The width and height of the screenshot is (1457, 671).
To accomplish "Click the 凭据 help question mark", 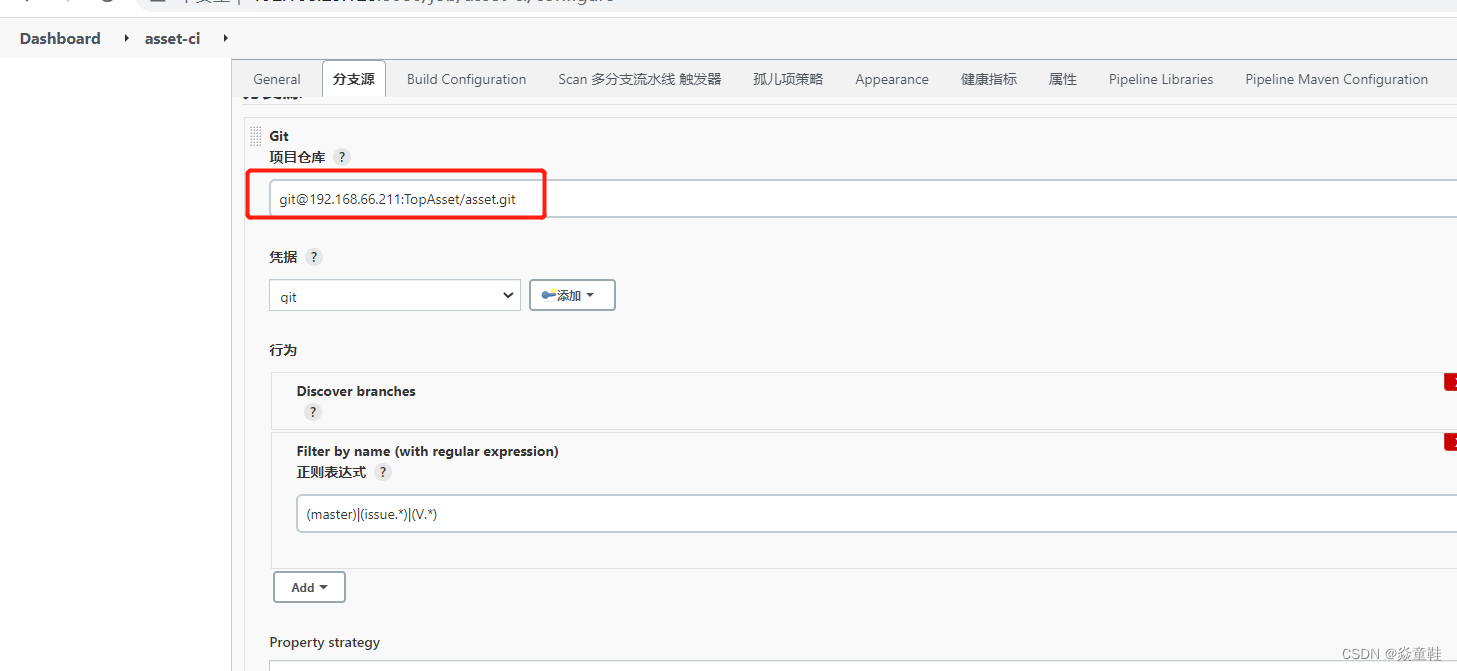I will coord(313,257).
